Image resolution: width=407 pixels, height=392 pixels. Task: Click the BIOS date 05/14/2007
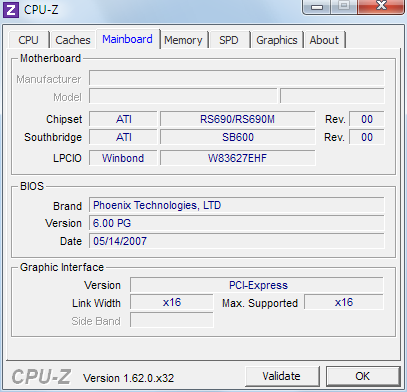point(237,241)
